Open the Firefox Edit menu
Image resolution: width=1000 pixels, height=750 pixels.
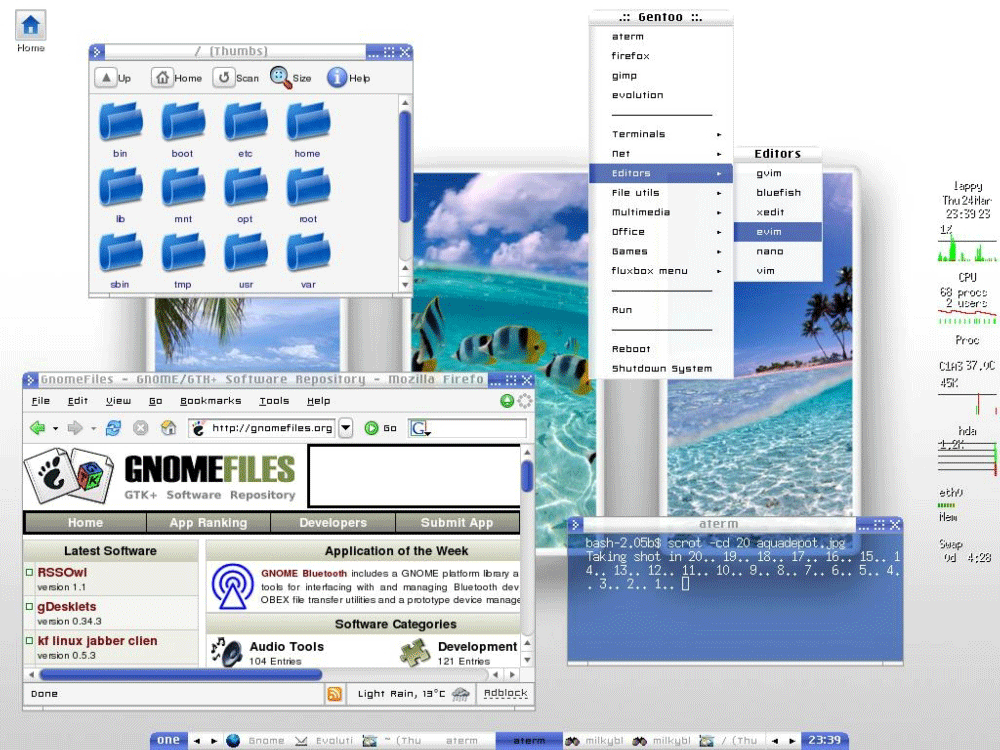[78, 401]
